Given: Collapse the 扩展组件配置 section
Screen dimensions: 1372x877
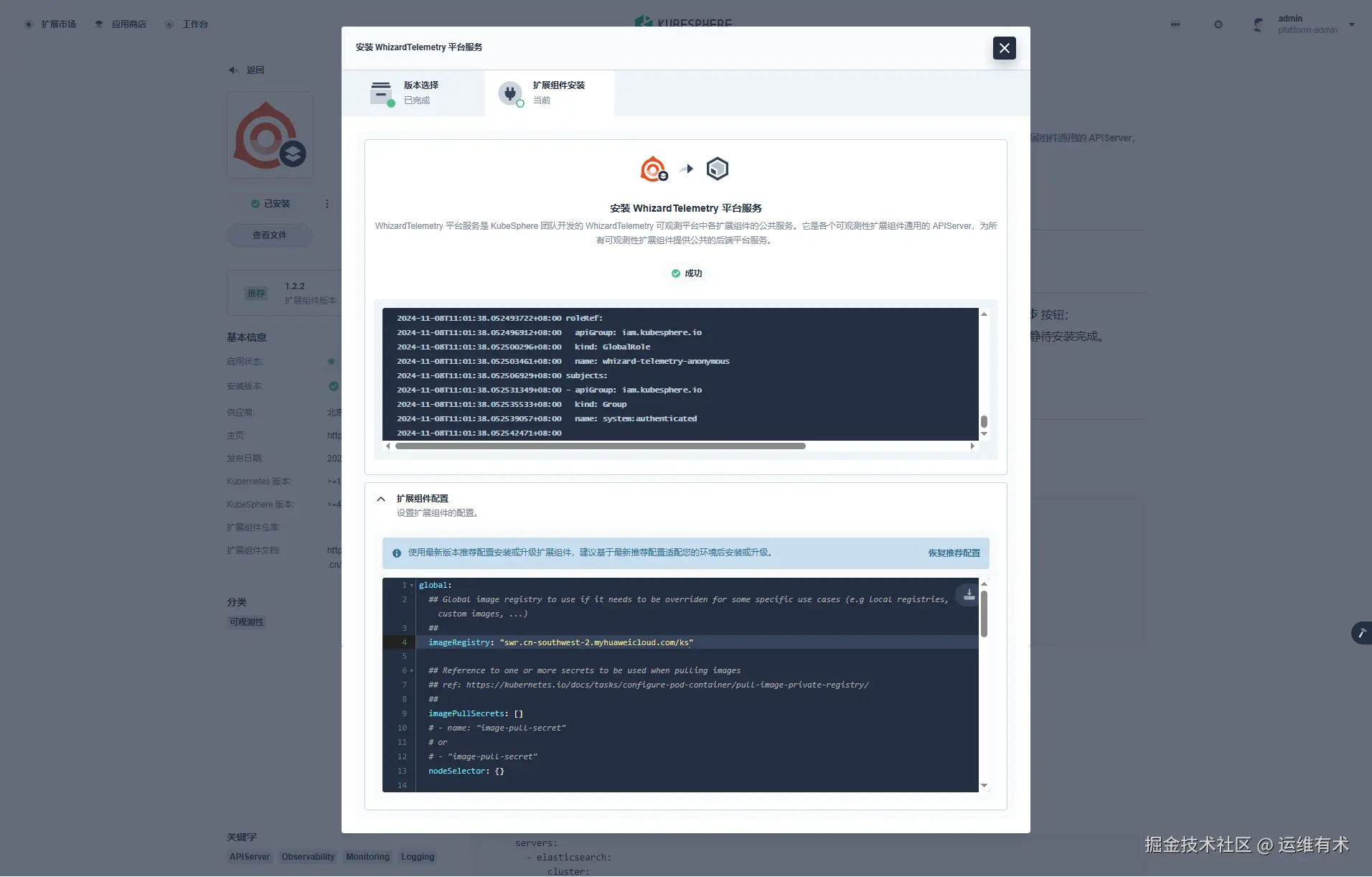Looking at the screenshot, I should tap(381, 499).
